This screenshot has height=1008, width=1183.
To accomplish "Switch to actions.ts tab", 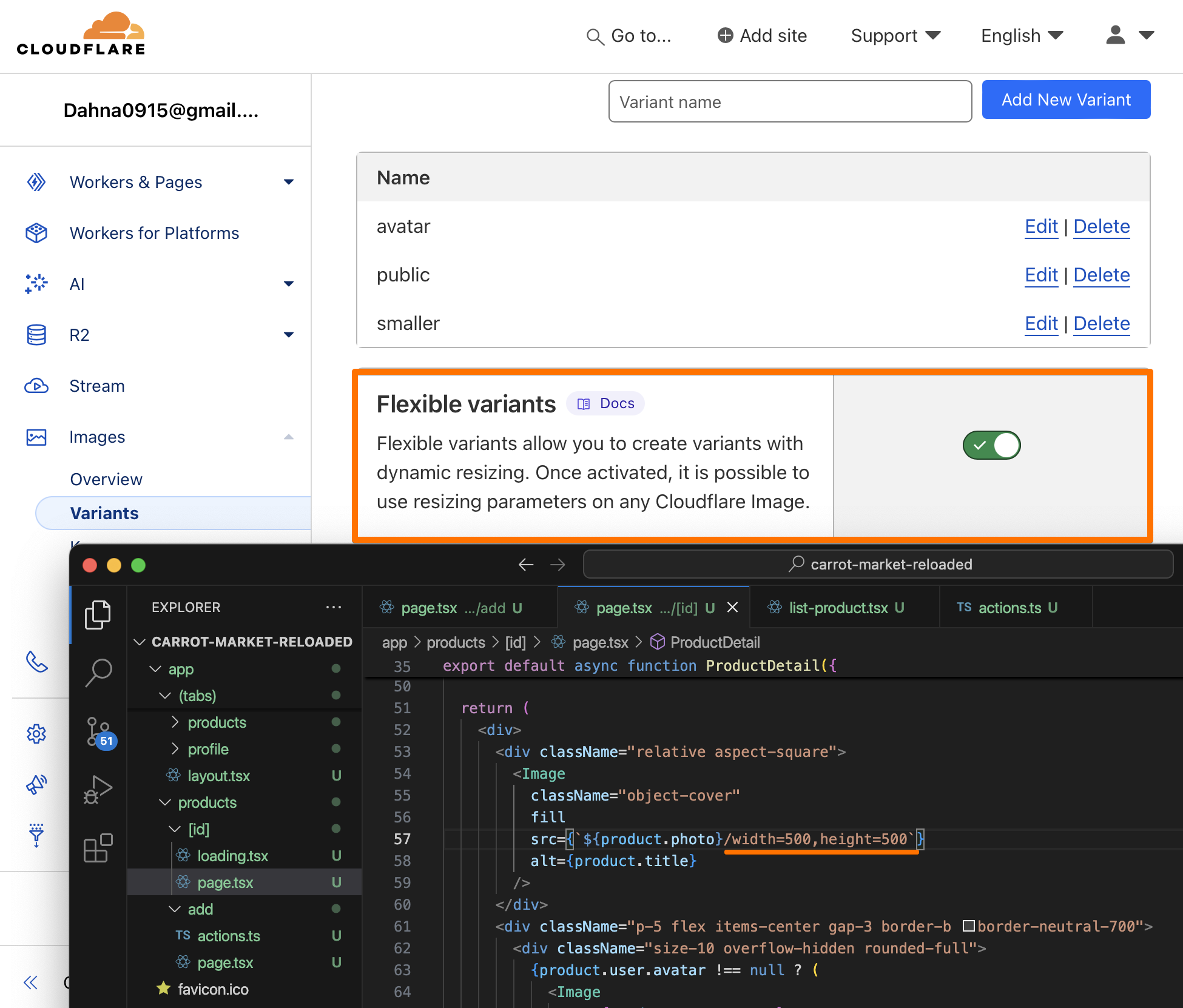I will [1016, 608].
